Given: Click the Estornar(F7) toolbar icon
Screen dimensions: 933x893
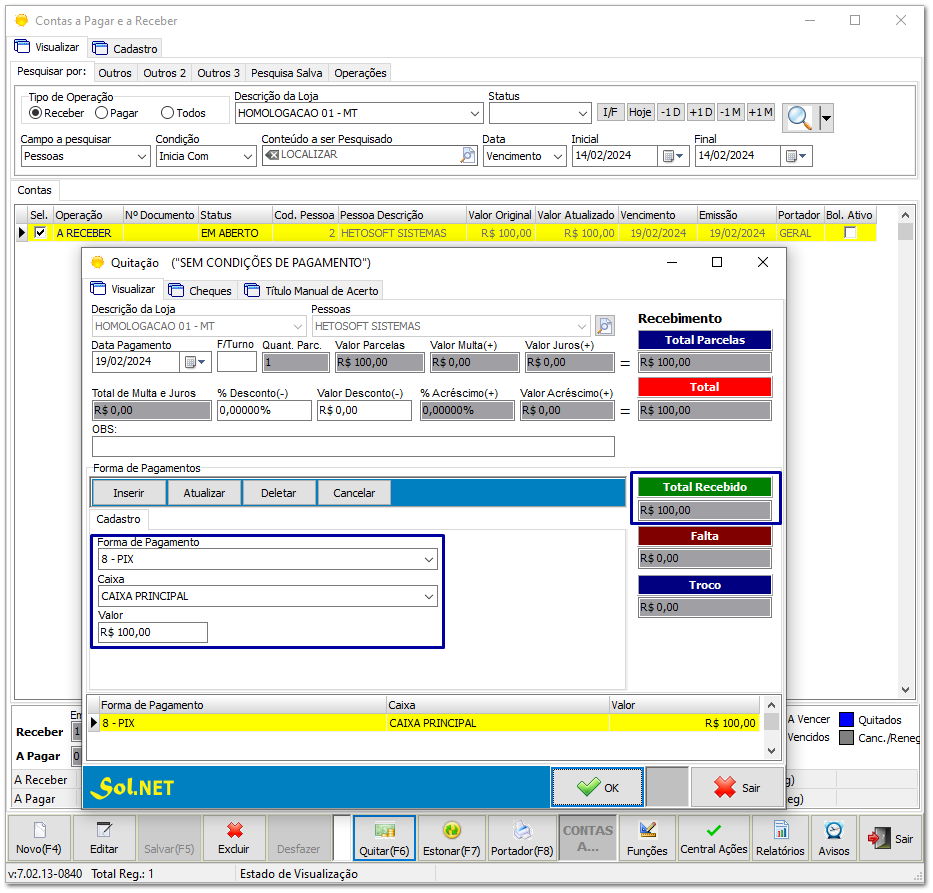Looking at the screenshot, I should click(x=450, y=830).
